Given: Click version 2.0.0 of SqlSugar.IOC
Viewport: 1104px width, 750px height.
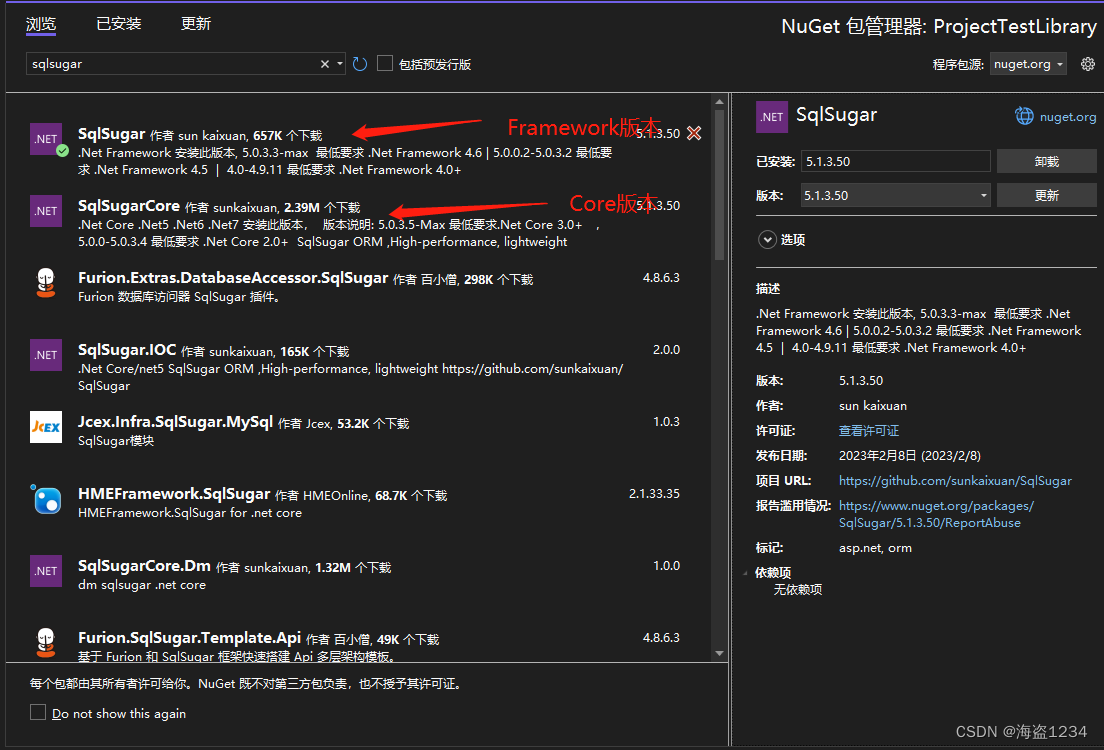Looking at the screenshot, I should coord(666,350).
